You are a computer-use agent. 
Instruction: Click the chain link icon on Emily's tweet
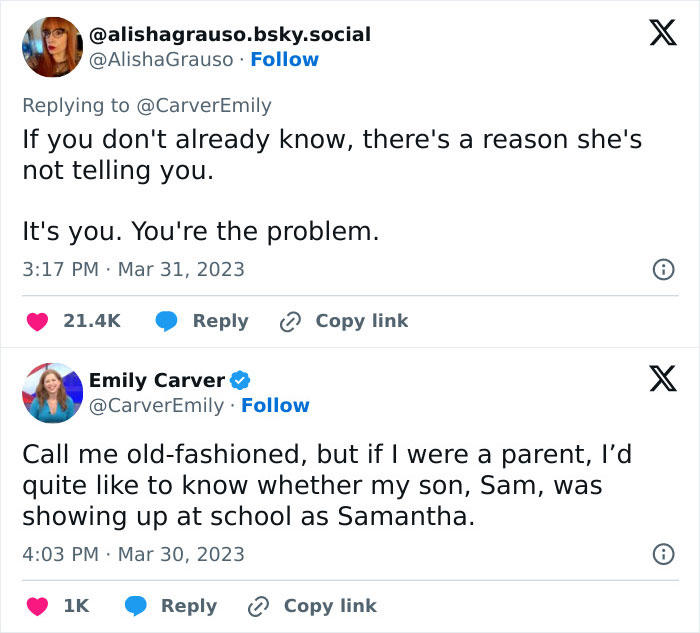[x=258, y=606]
